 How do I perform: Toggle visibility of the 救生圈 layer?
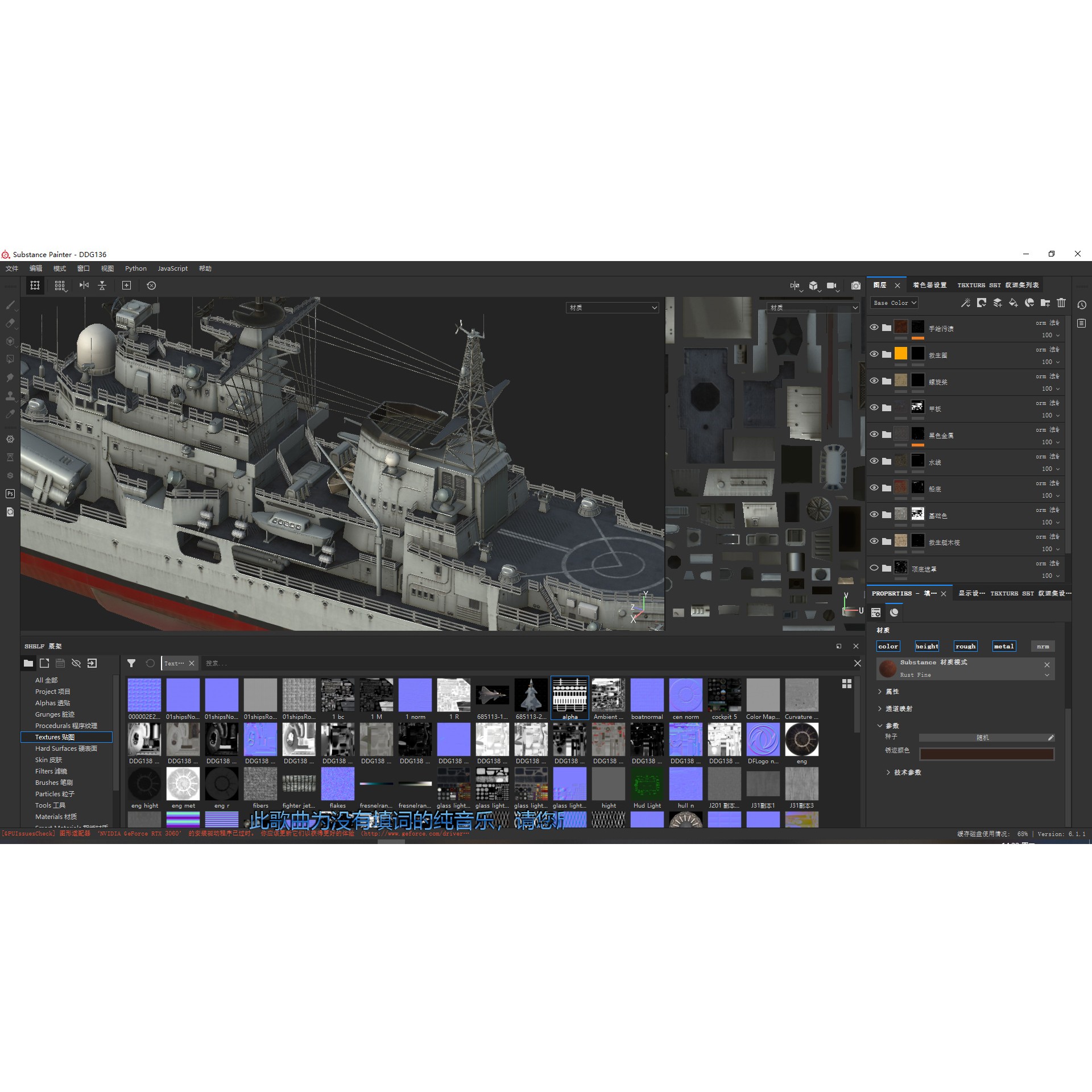coord(874,354)
